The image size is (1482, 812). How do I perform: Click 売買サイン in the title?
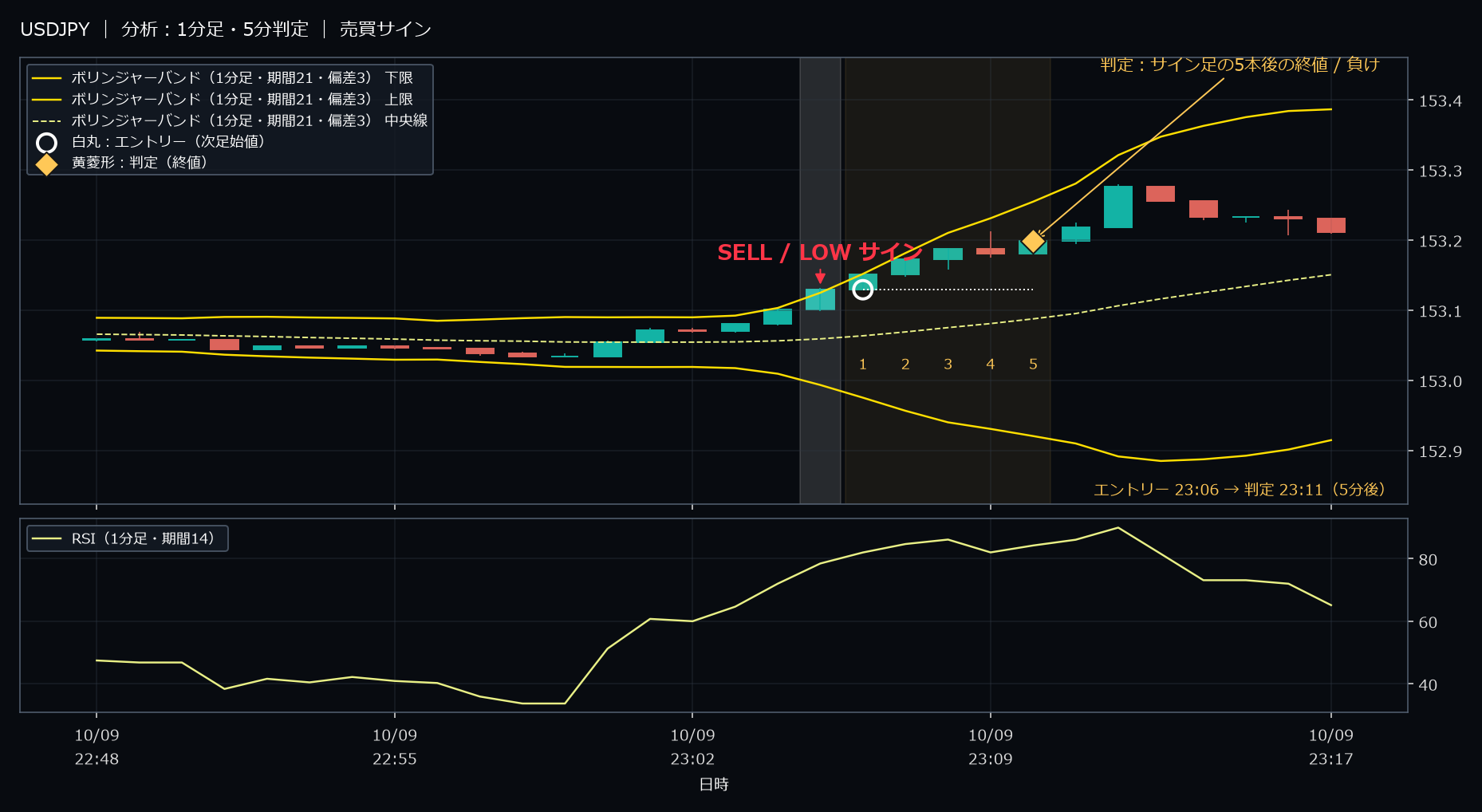tap(386, 30)
